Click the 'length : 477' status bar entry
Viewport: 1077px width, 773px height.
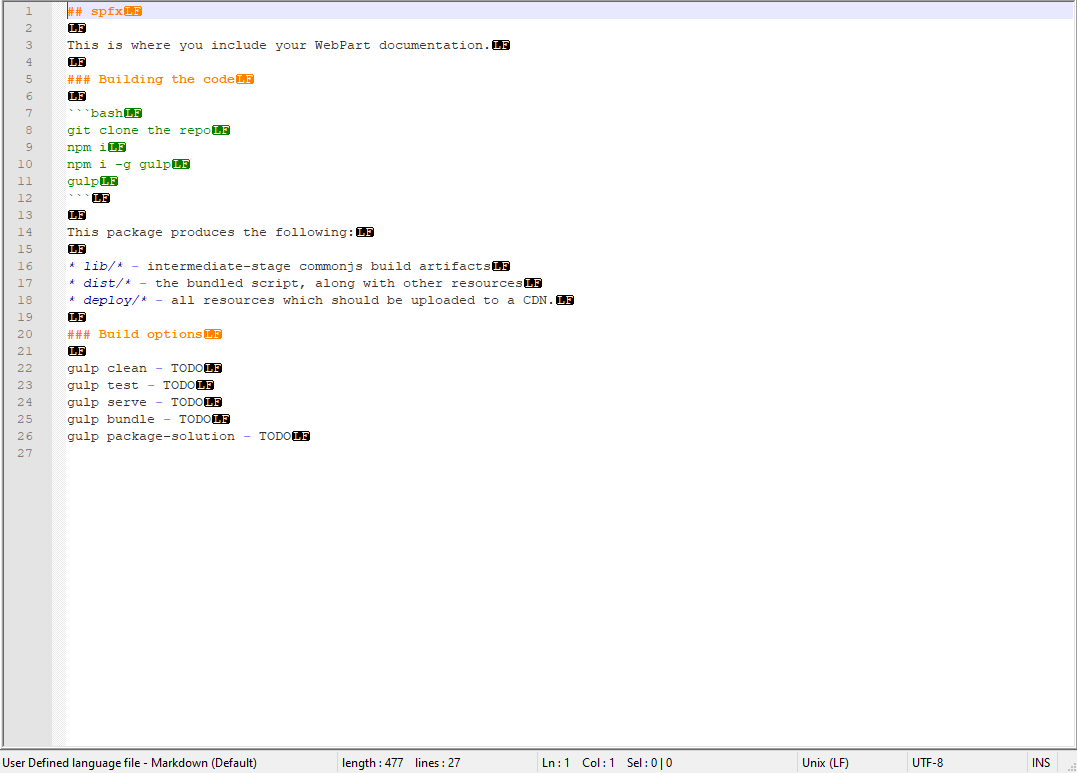click(x=372, y=763)
